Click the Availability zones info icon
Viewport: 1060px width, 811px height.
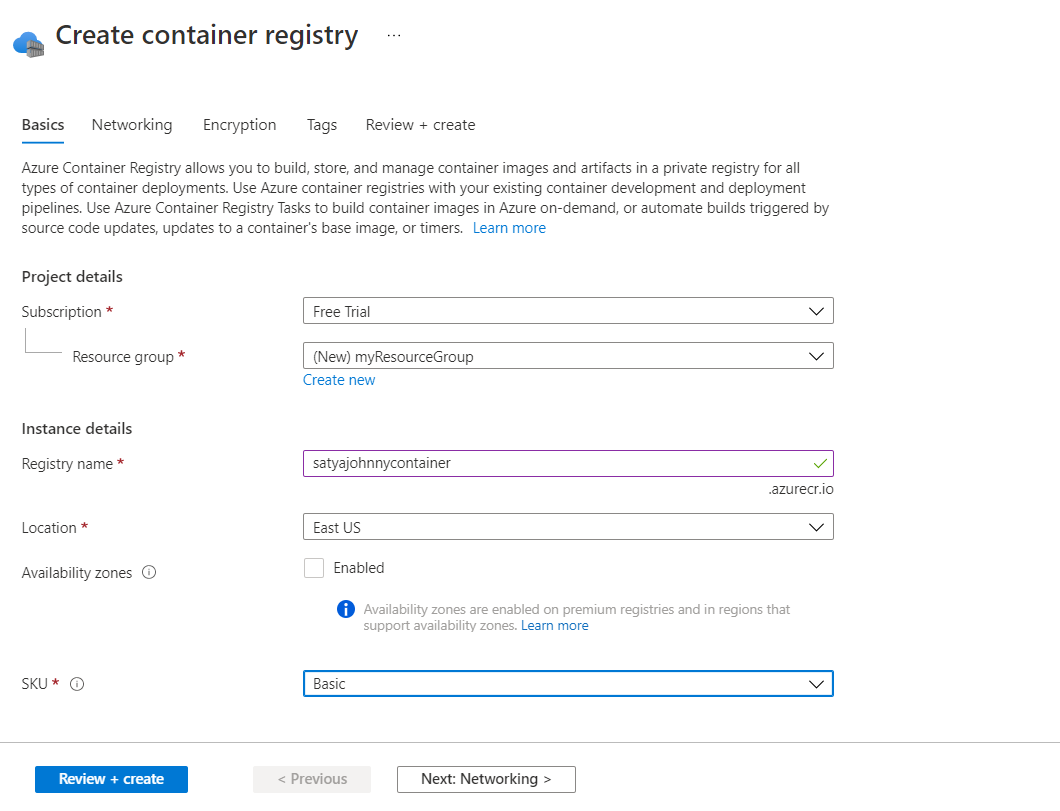pyautogui.click(x=149, y=573)
